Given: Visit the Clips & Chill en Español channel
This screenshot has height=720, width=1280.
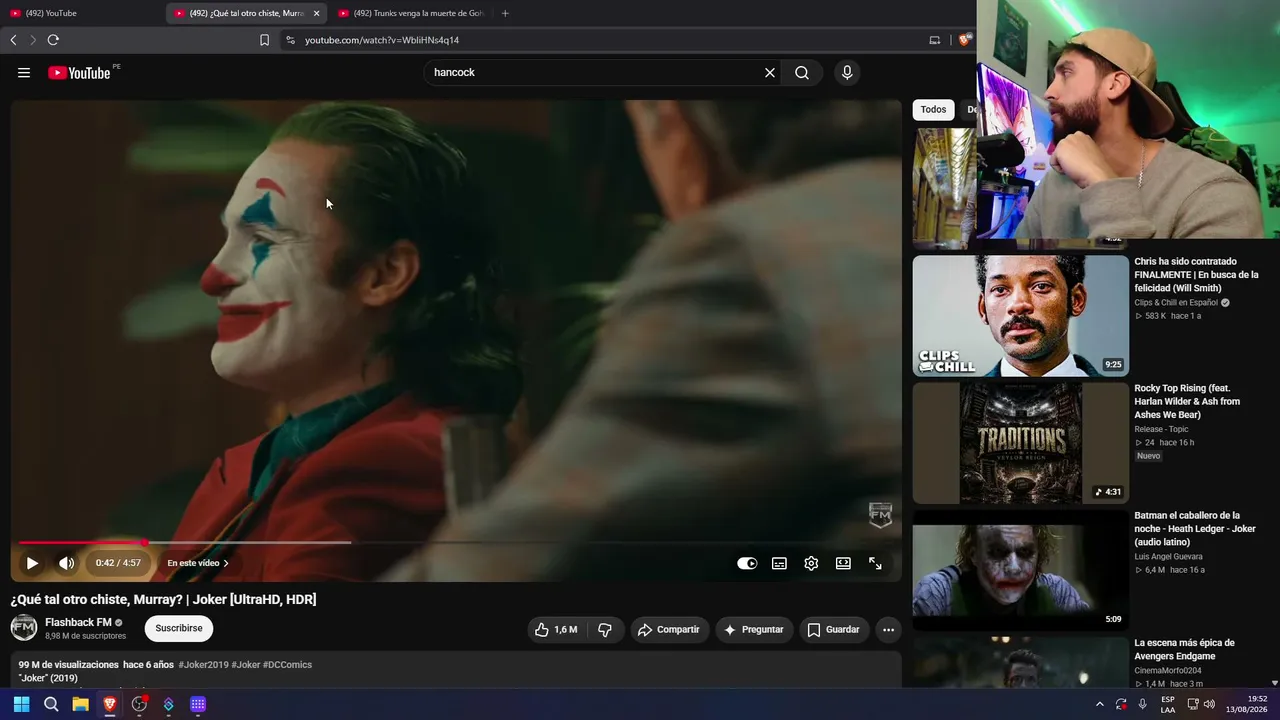Looking at the screenshot, I should coord(1176,303).
